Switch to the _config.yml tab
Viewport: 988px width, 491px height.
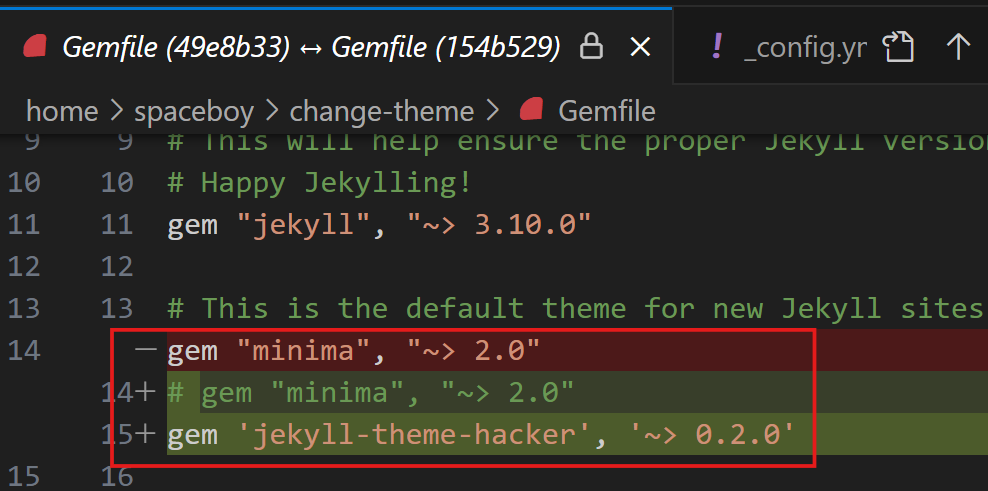(x=805, y=47)
